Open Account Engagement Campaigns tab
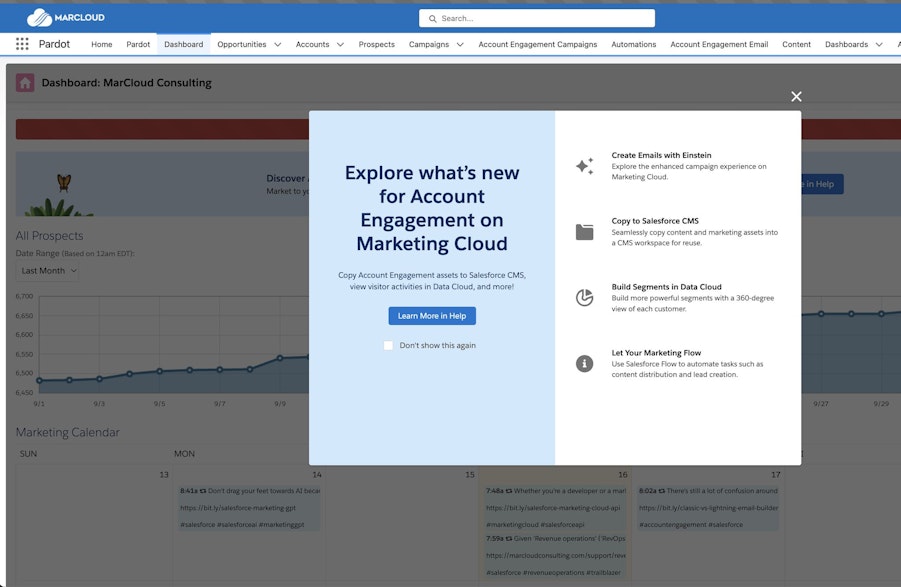The width and height of the screenshot is (901, 587). click(538, 44)
